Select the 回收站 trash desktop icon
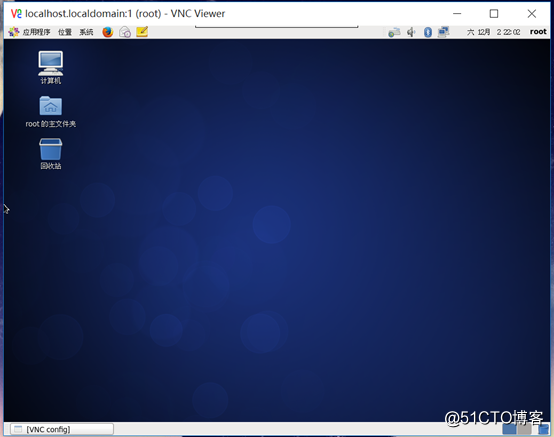The image size is (554, 437). coord(51,154)
